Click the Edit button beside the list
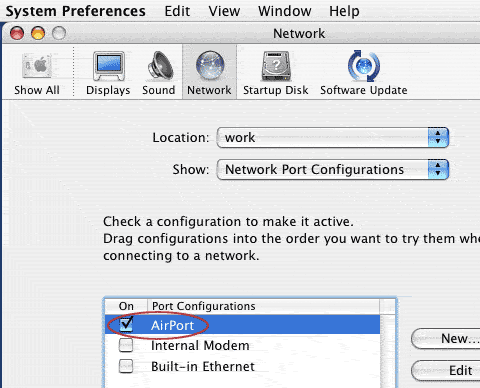Screen dimensions: 480x388 coord(446,370)
